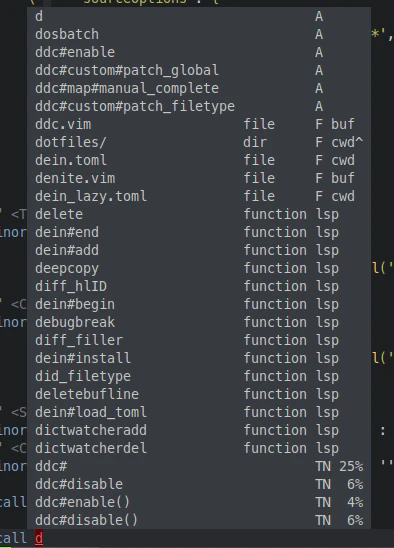Pick the 'ddc#enable' candidate marked A
This screenshot has height=548, width=394.
[199, 52]
